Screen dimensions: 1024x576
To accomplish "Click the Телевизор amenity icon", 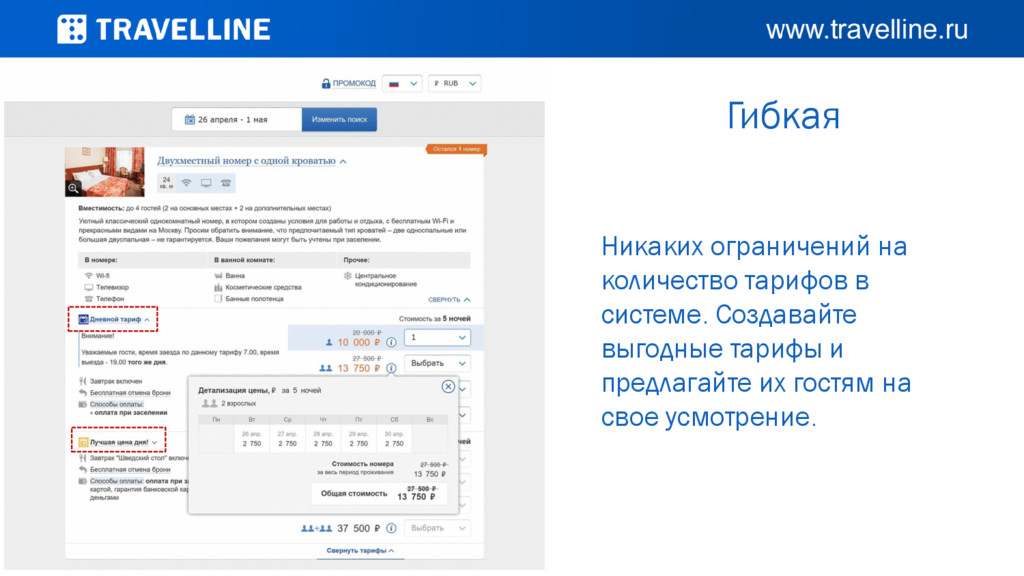I will pos(88,287).
